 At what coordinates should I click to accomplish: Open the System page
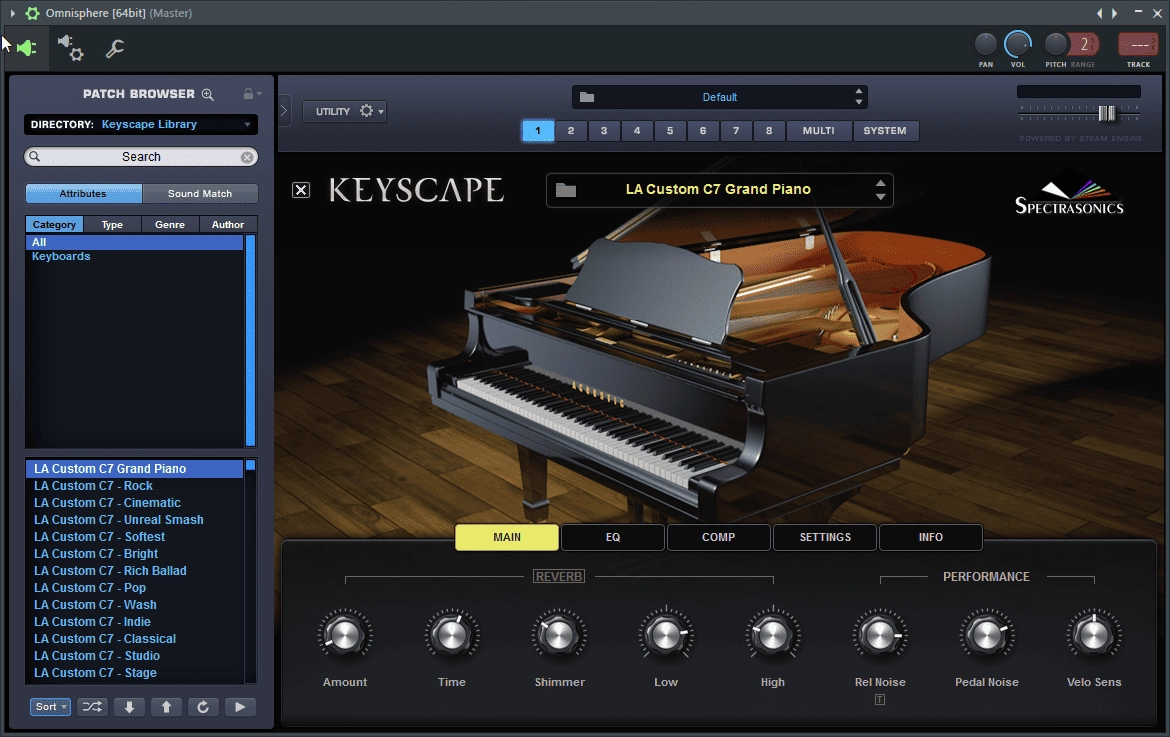[885, 131]
